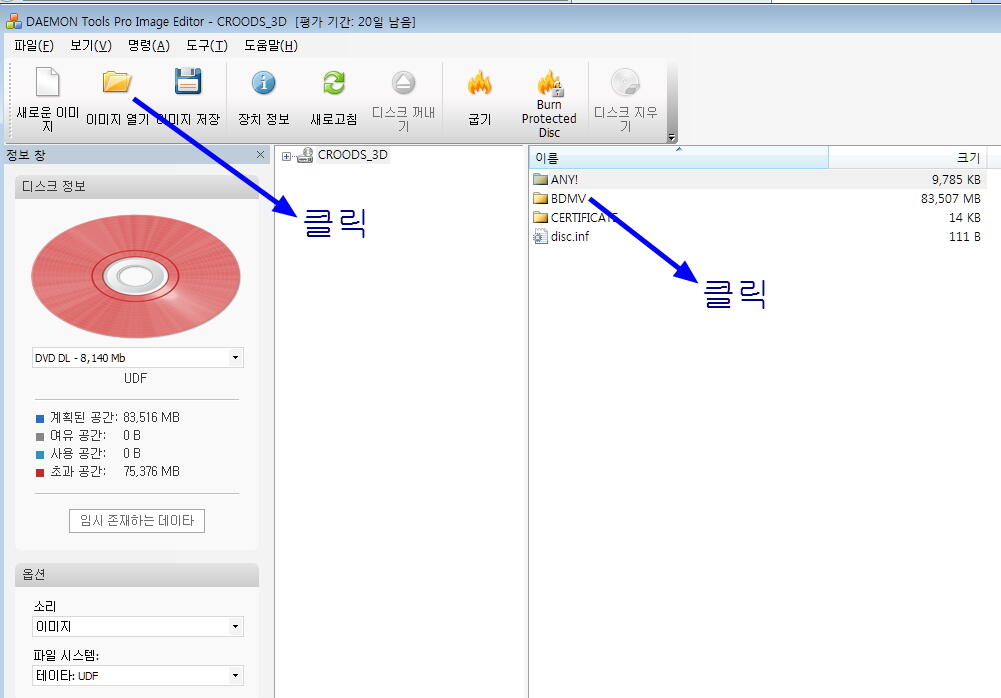Click the disc.inf file icon

click(541, 237)
